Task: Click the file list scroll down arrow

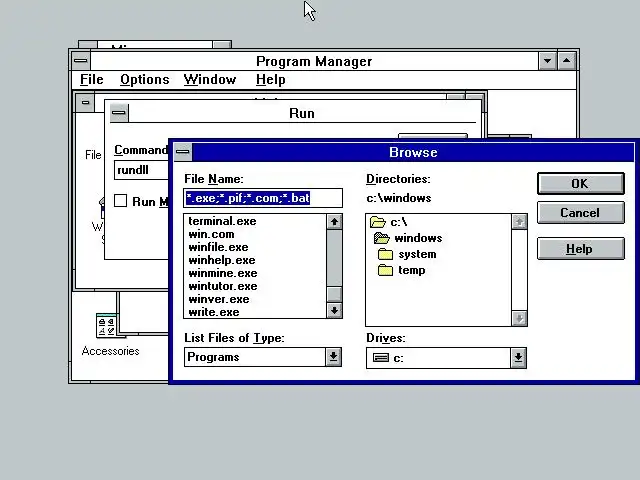Action: [x=334, y=311]
